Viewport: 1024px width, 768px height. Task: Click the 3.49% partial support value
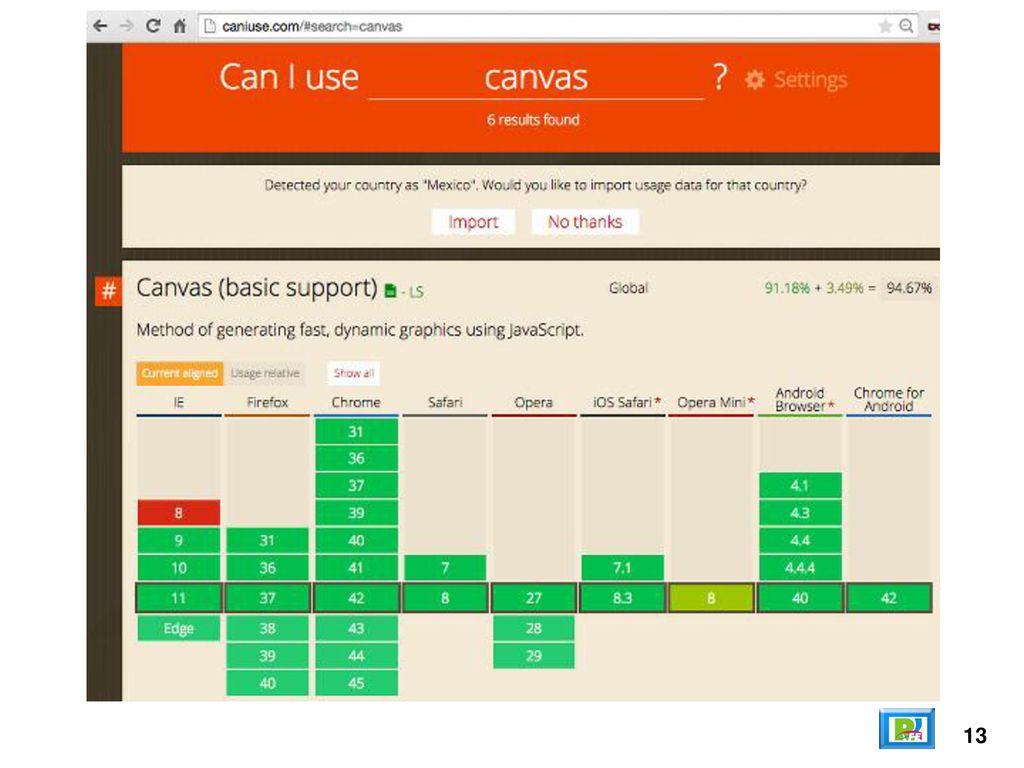pyautogui.click(x=844, y=288)
